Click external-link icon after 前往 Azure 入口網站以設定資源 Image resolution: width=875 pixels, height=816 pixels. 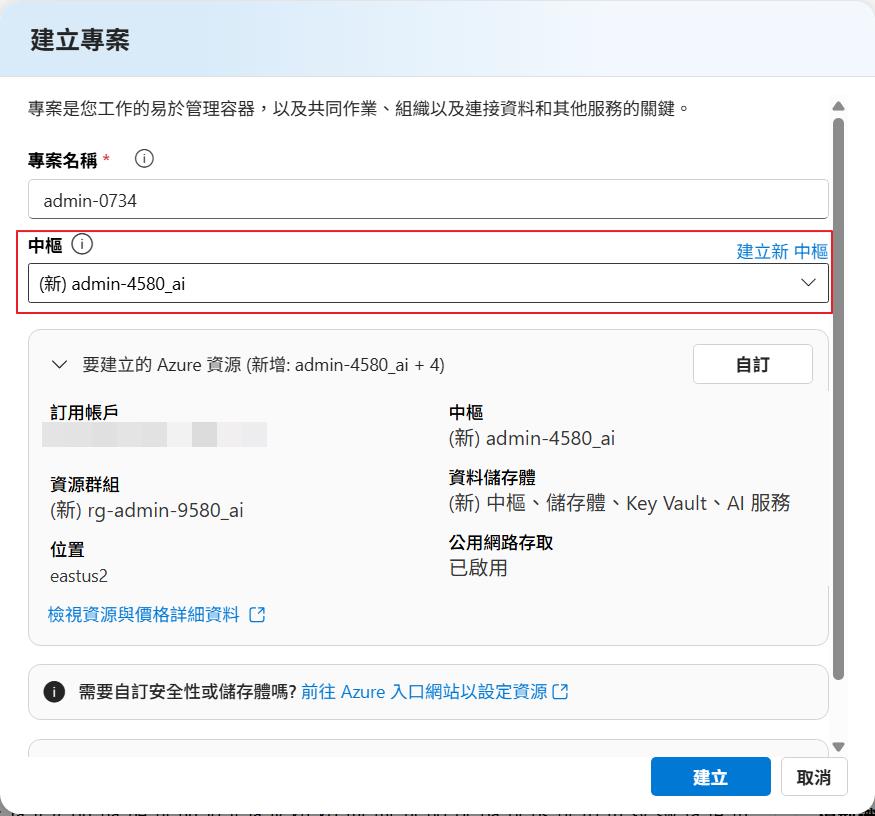click(561, 691)
